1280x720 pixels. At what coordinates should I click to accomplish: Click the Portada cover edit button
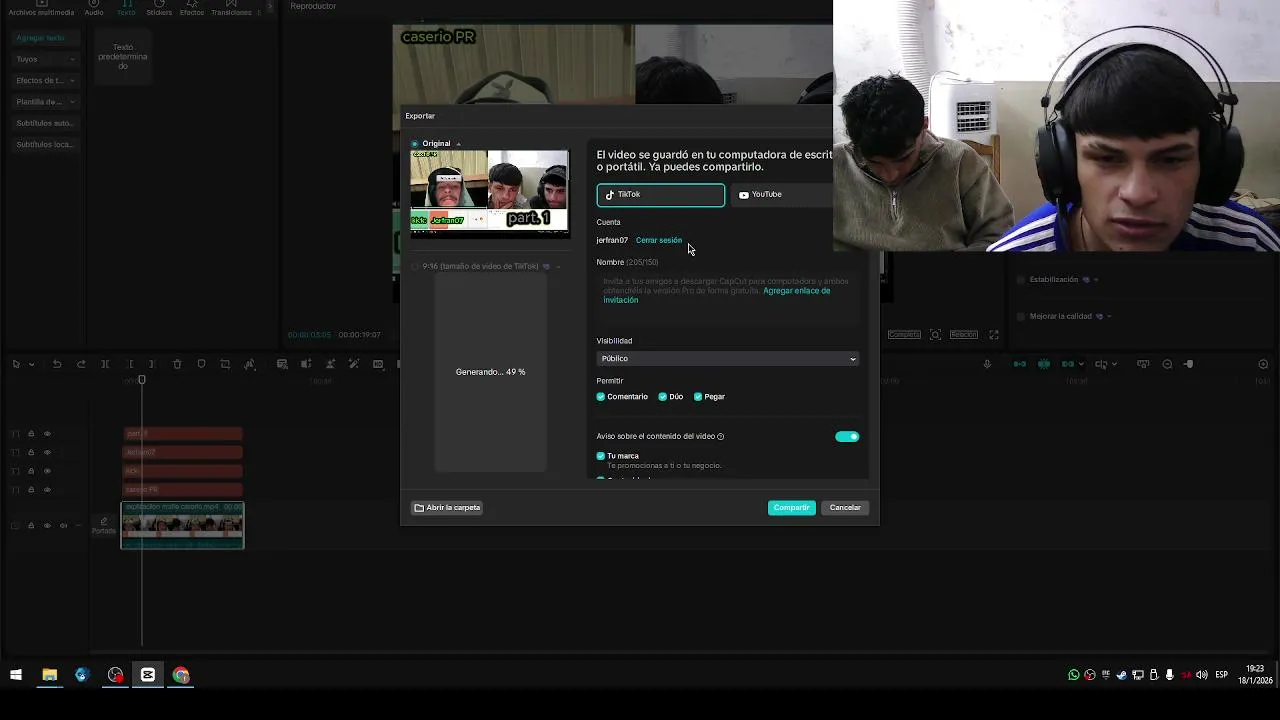pos(104,526)
